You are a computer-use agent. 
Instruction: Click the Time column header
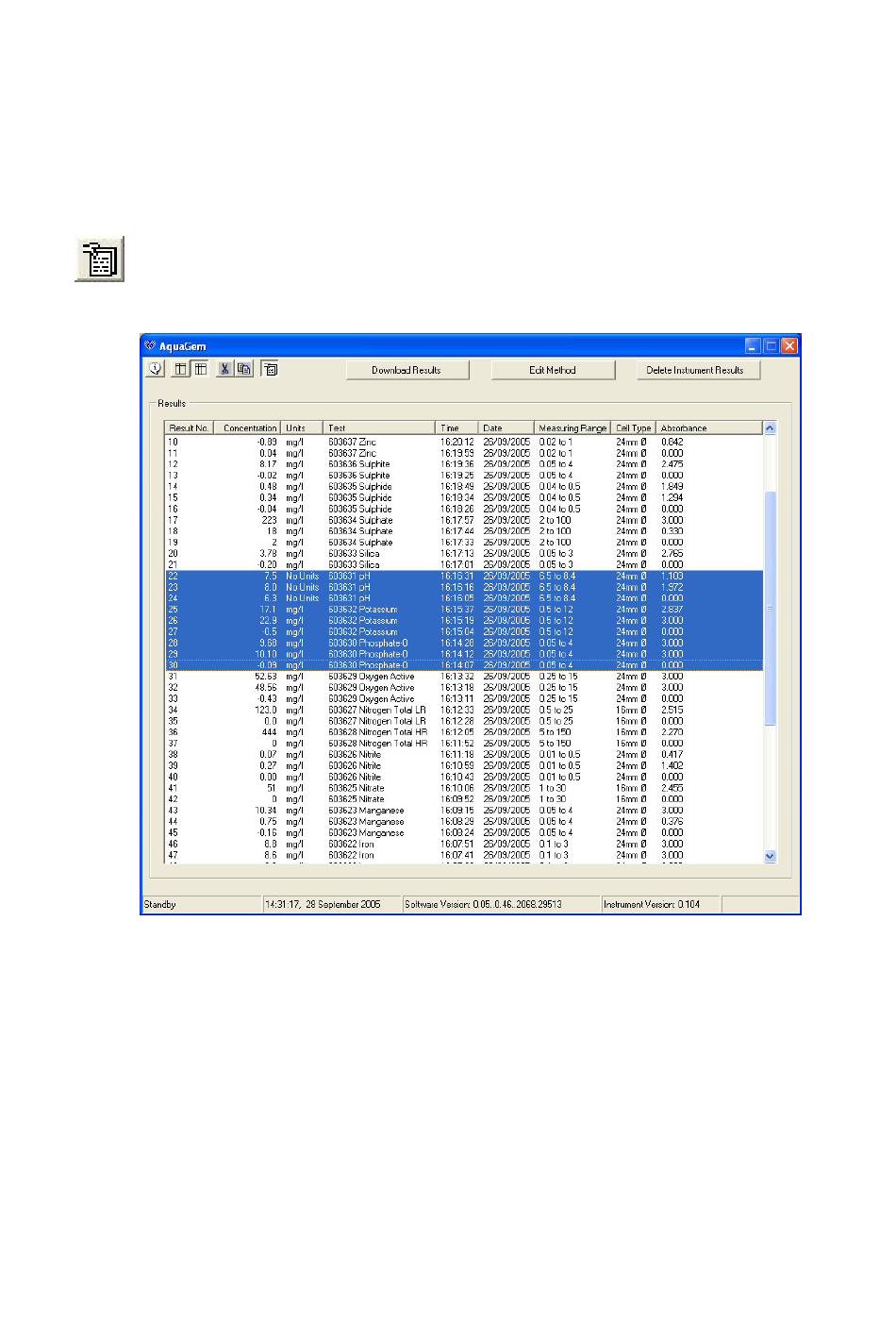457,427
